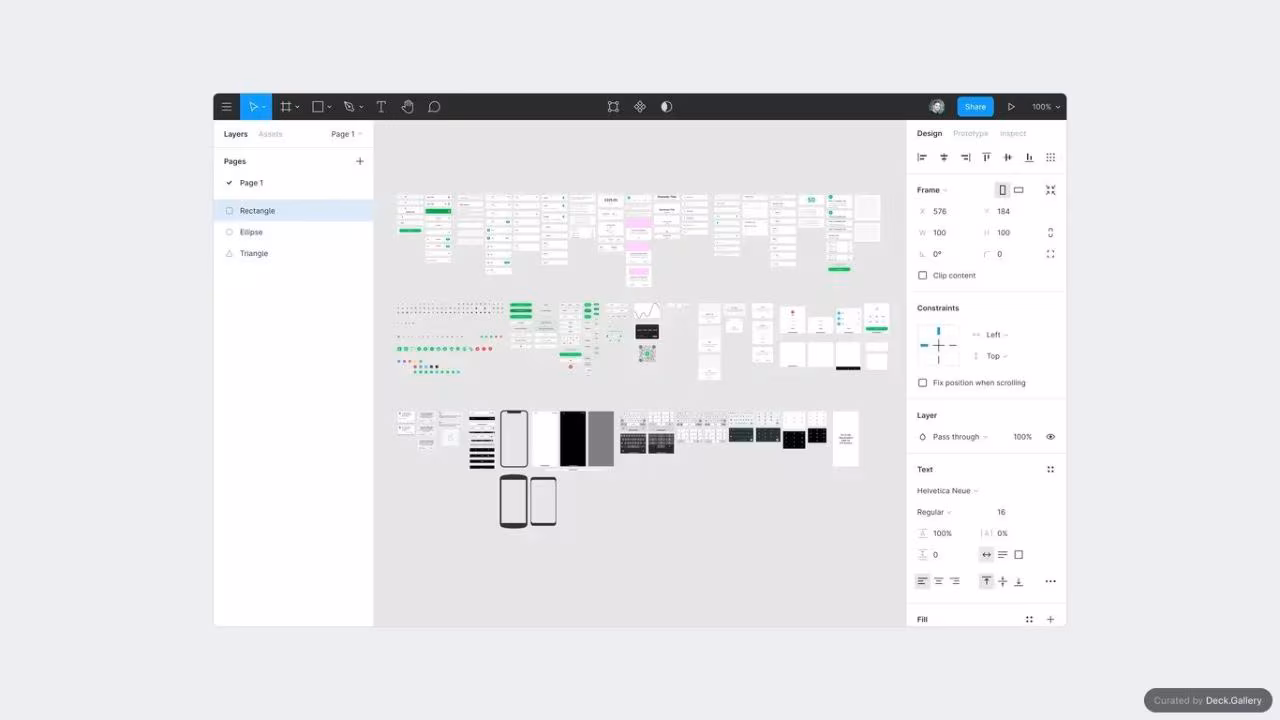1280x720 pixels.
Task: Click the Tidy up grid icon
Action: tap(1050, 157)
